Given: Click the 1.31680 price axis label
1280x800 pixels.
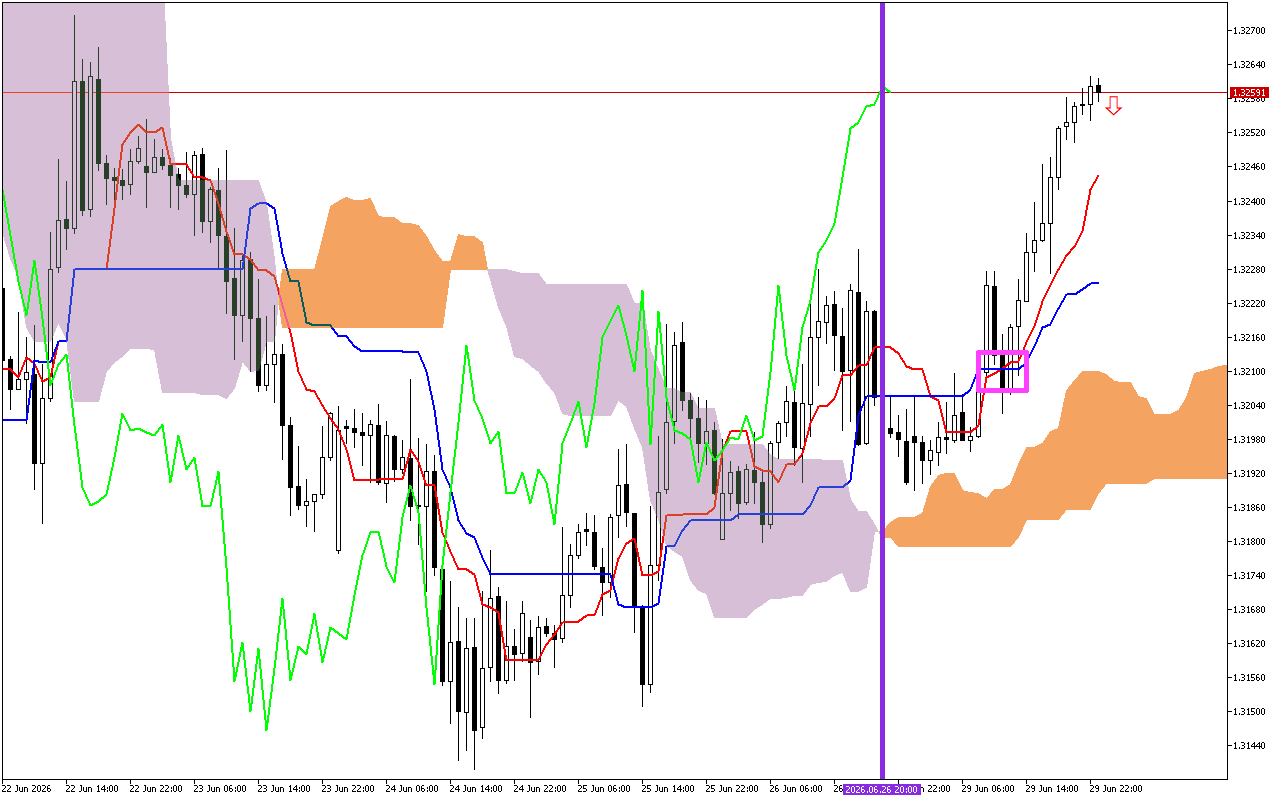Looking at the screenshot, I should 1248,610.
